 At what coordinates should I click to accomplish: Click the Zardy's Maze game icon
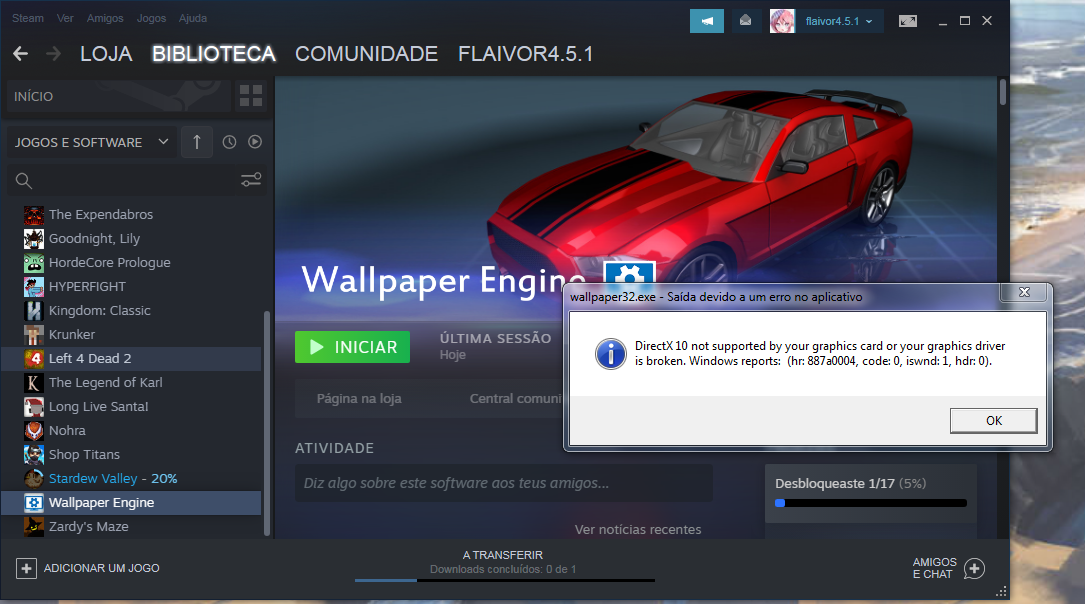click(33, 527)
